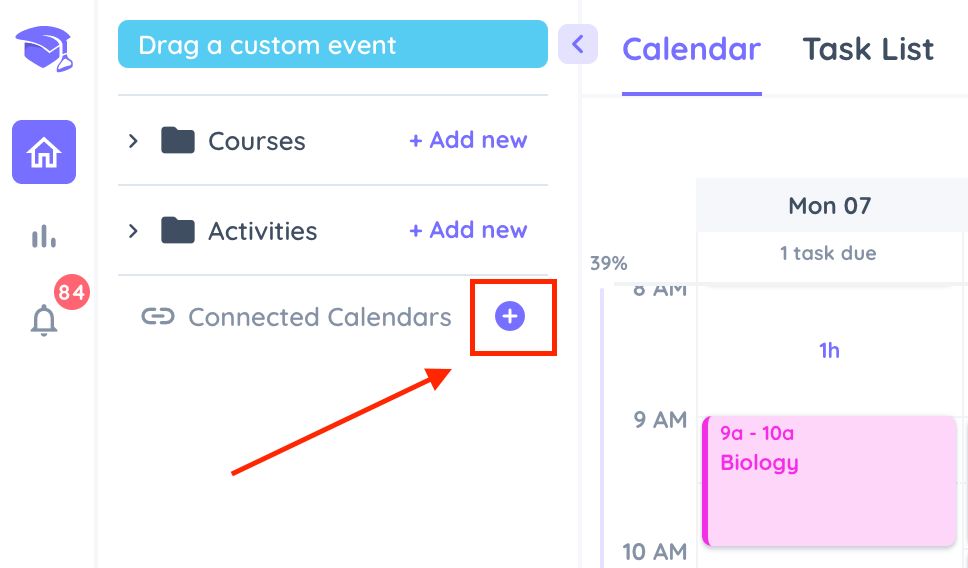This screenshot has width=968, height=568.
Task: Switch to the Task List tab
Action: tap(868, 49)
